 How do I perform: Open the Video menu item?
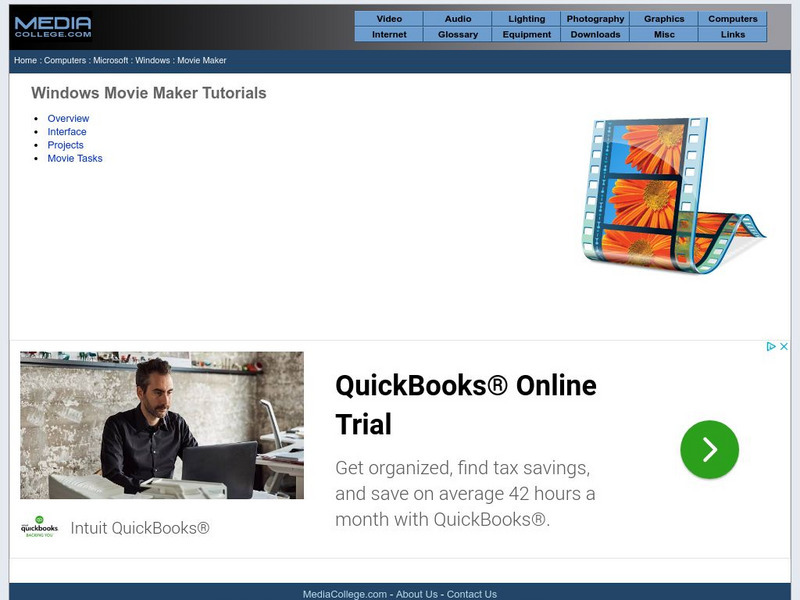point(389,19)
